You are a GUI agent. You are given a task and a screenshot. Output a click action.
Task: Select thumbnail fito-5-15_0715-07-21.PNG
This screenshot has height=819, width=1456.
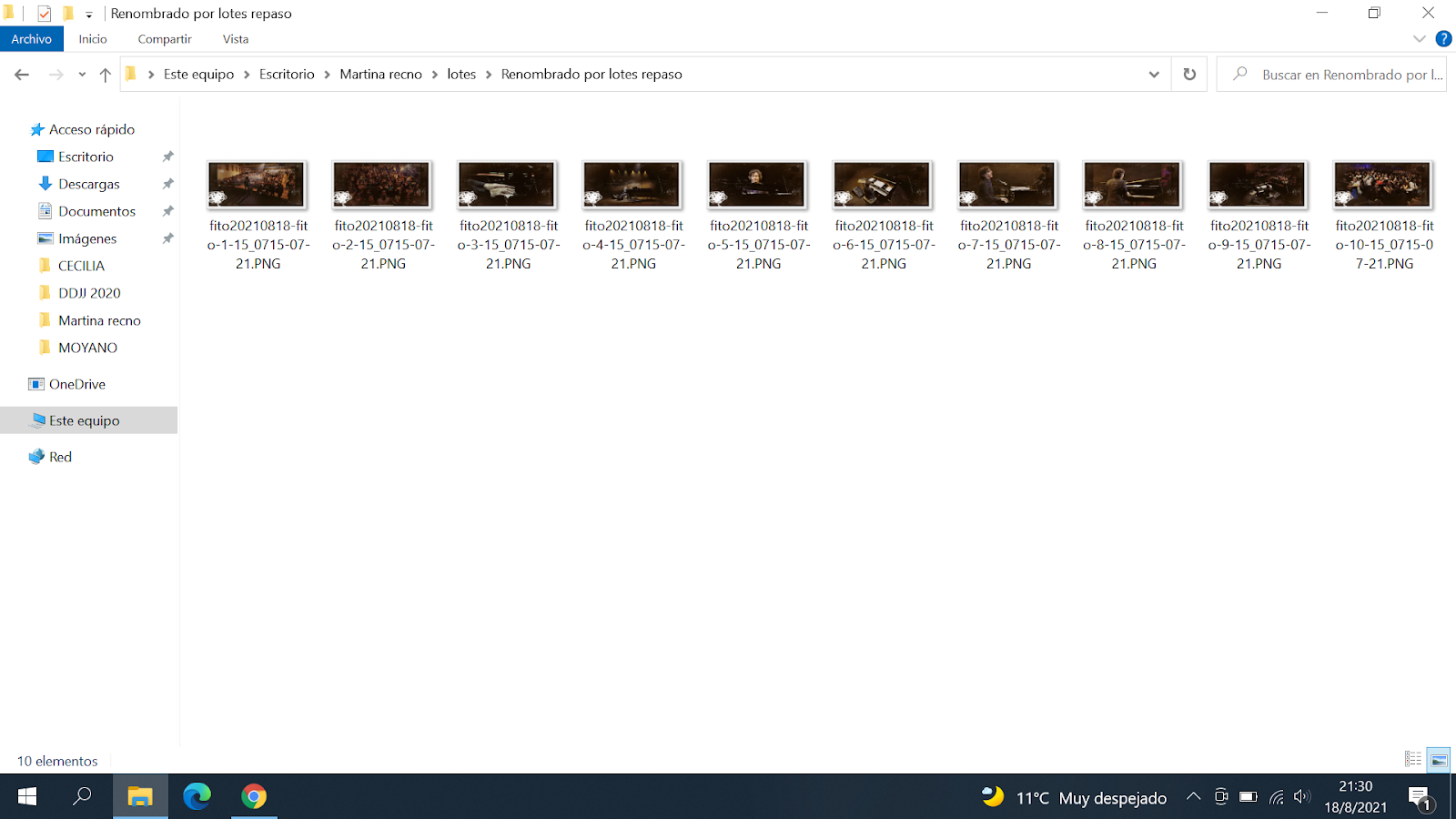(757, 185)
